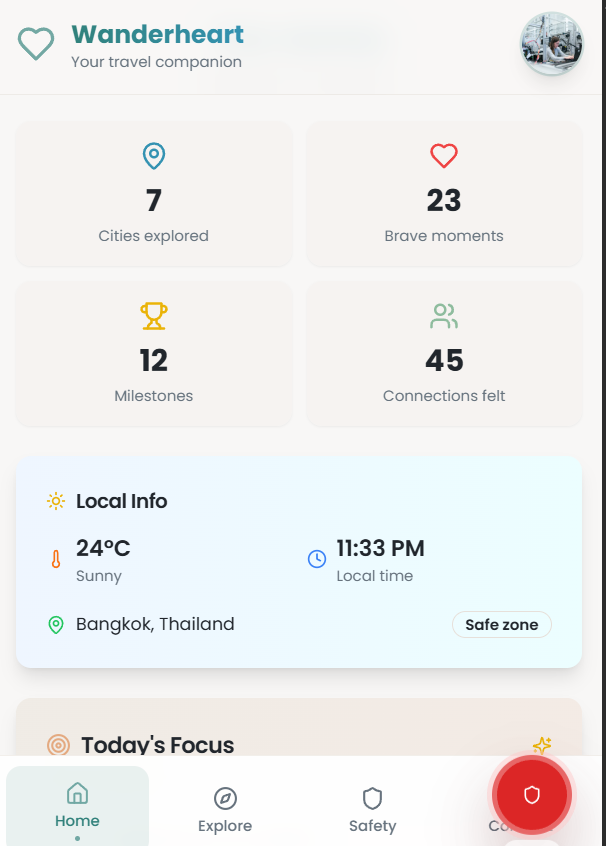Screen dimensions: 606x846
Task: Click the sun icon next to Local Info
Action: tap(55, 501)
